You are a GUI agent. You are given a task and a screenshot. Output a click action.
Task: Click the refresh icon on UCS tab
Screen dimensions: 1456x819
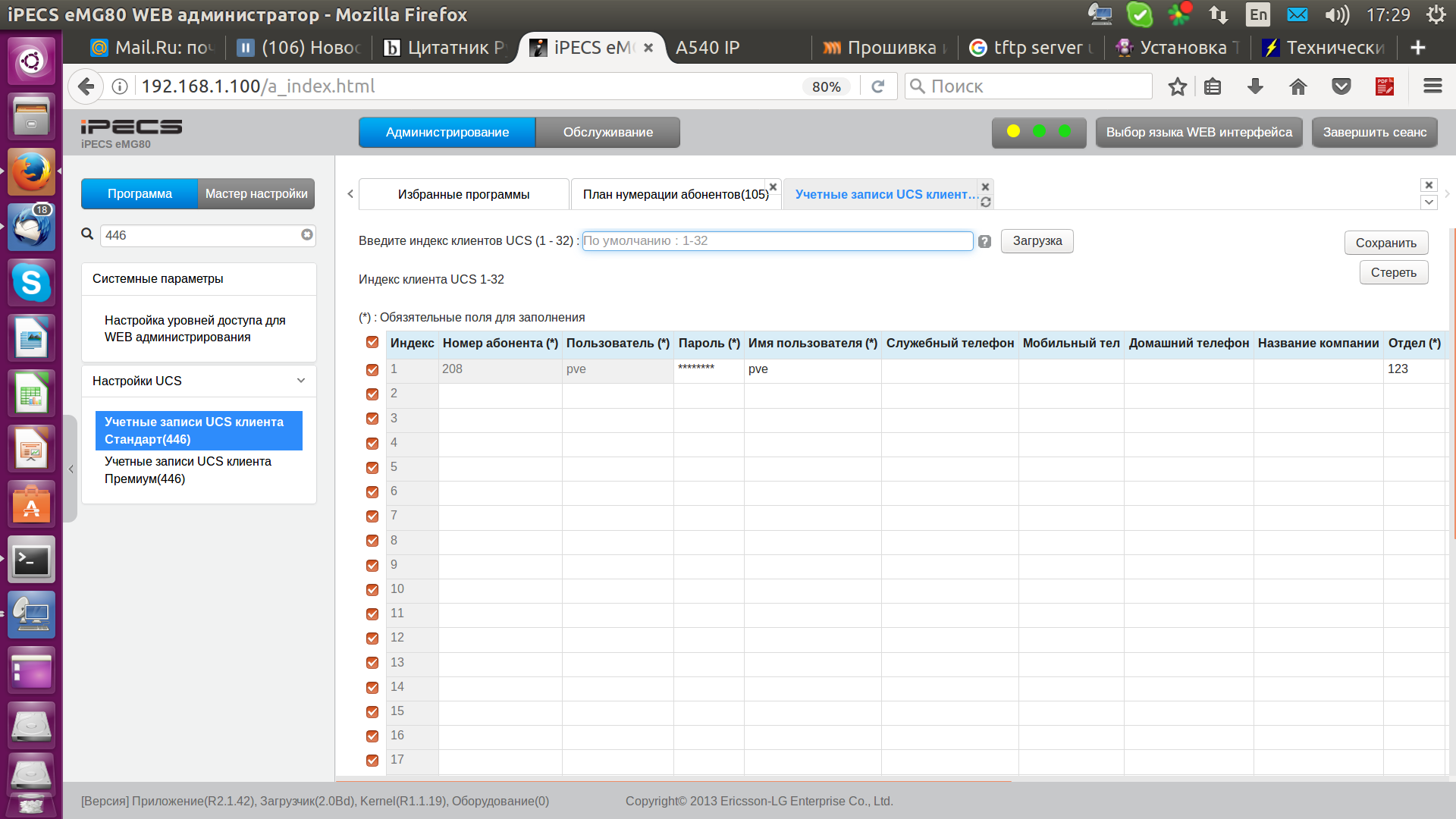985,202
